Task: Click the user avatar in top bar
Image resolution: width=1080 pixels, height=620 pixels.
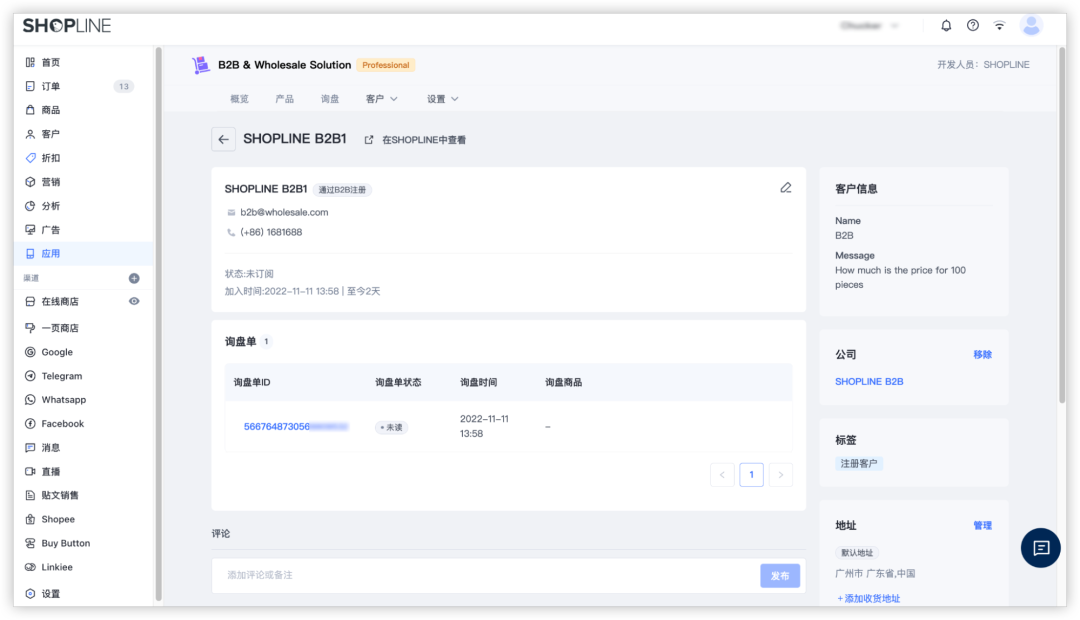Action: point(1031,25)
